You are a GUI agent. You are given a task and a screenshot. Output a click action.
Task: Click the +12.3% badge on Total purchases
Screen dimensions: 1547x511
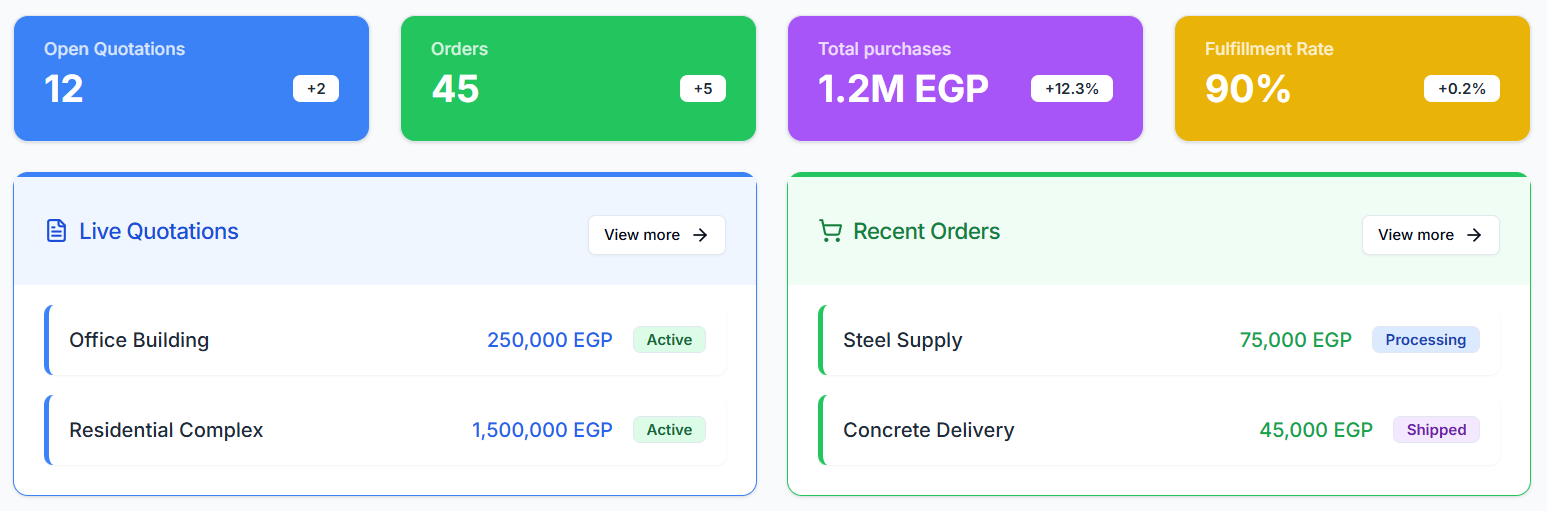[1072, 89]
